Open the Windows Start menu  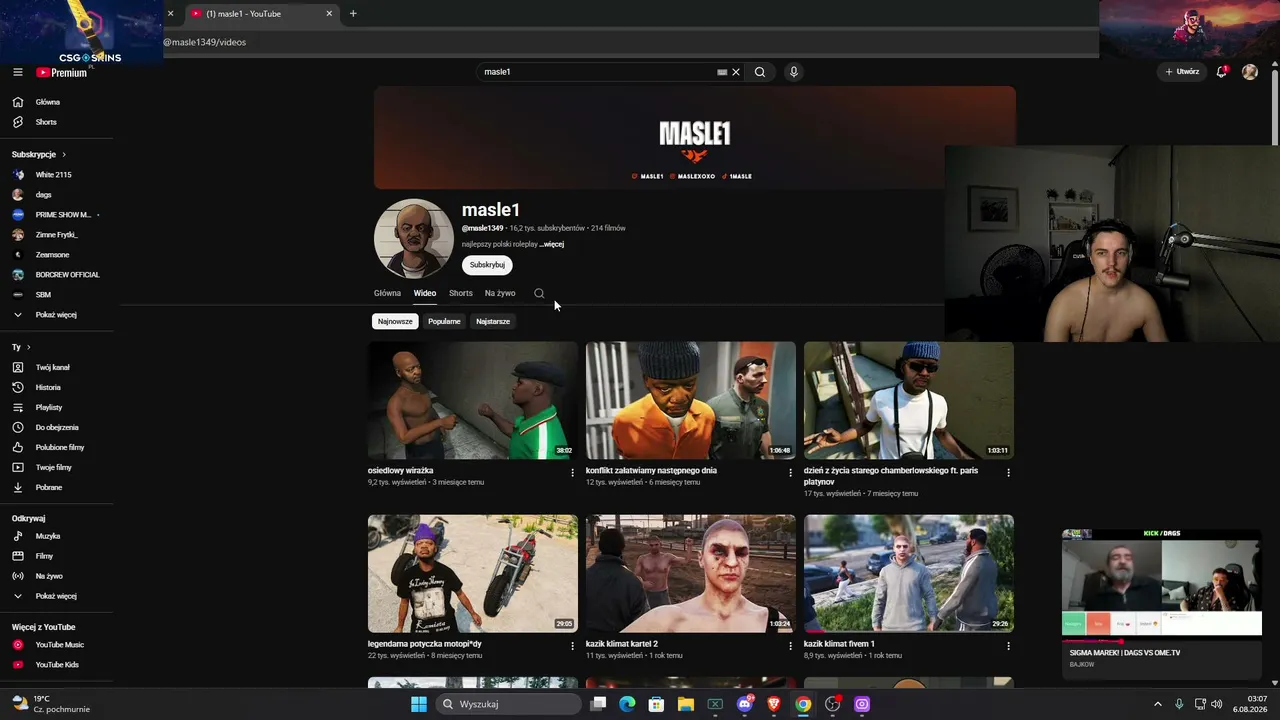(x=419, y=704)
